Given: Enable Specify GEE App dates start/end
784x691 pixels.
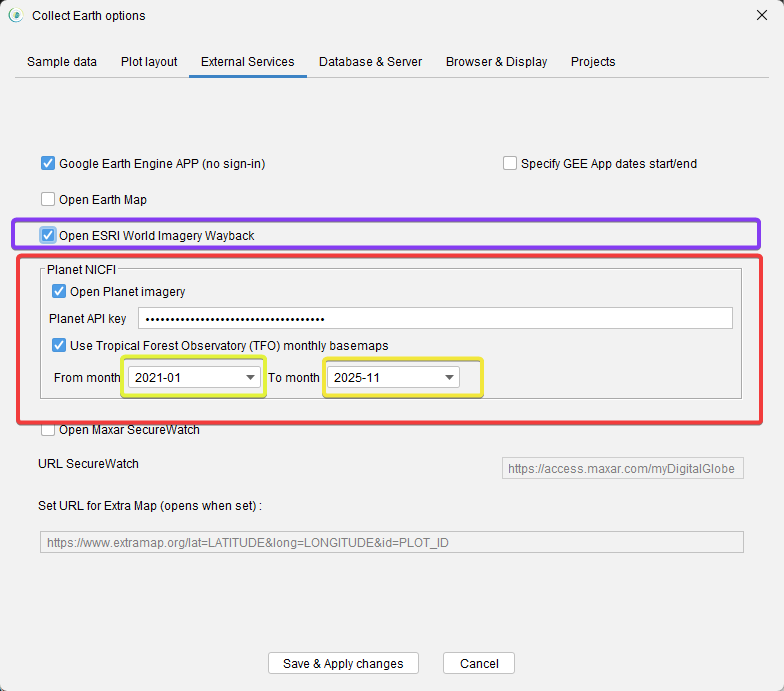Looking at the screenshot, I should [510, 163].
